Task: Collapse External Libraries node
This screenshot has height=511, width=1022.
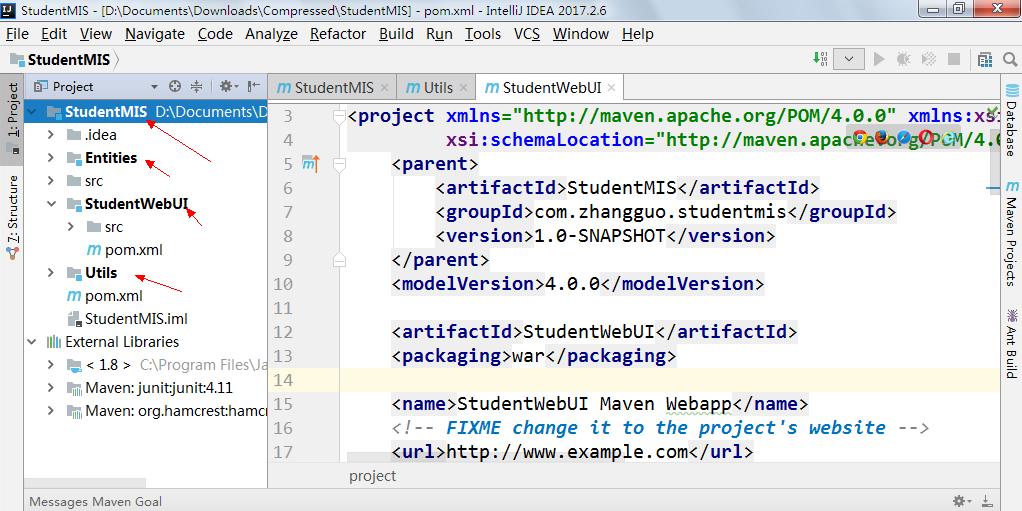Action: coord(32,342)
